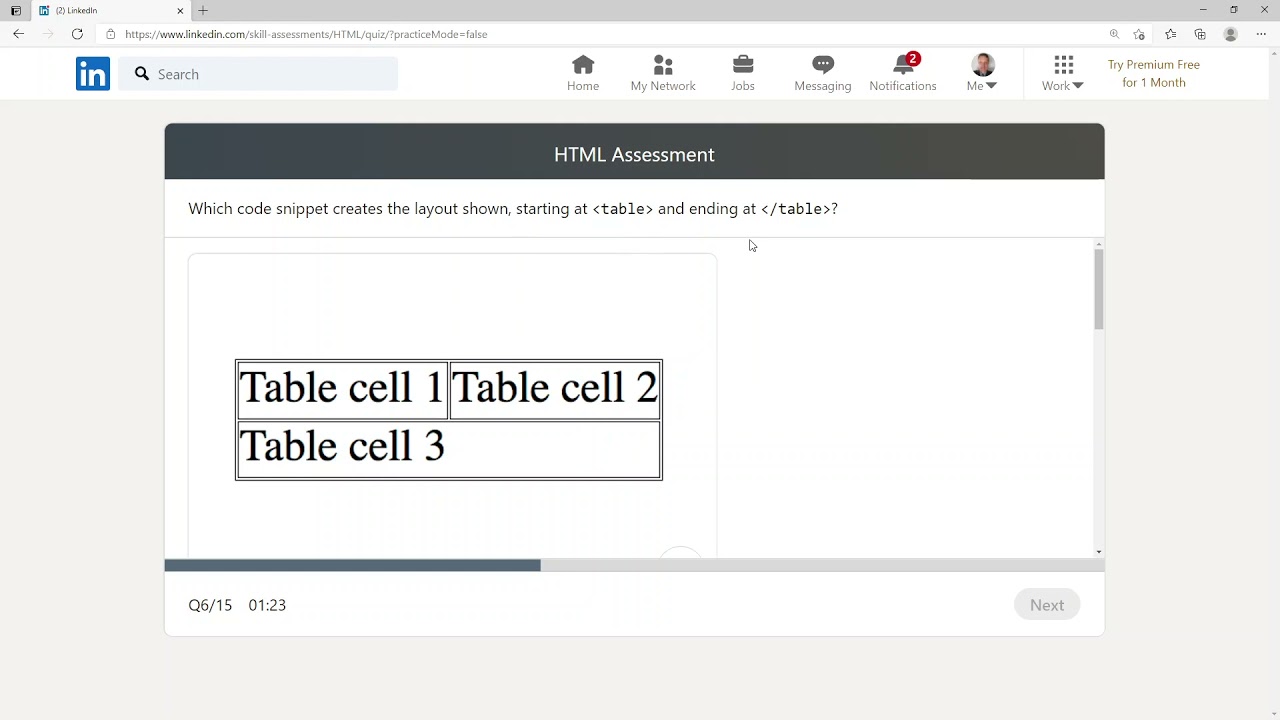The image size is (1280, 720).
Task: Close the LinkedIn browser tab
Action: tap(180, 10)
